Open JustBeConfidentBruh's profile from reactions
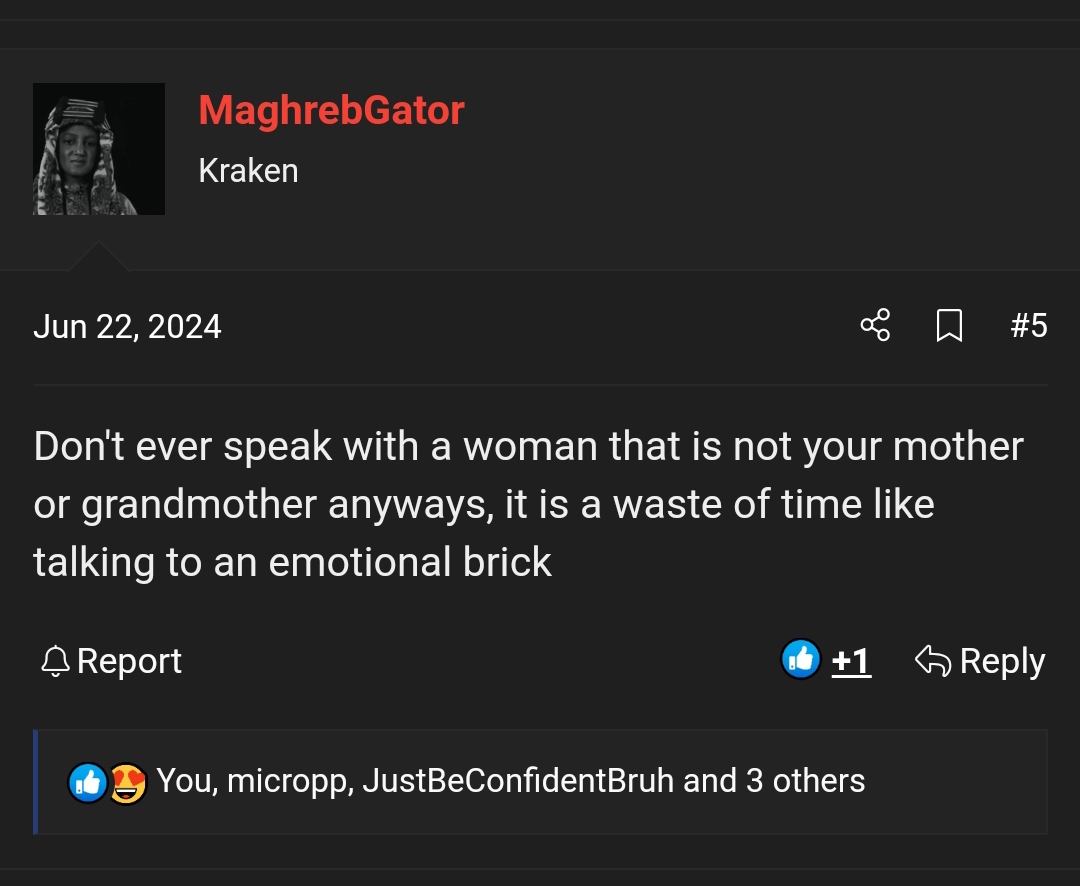1080x886 pixels. click(x=518, y=780)
